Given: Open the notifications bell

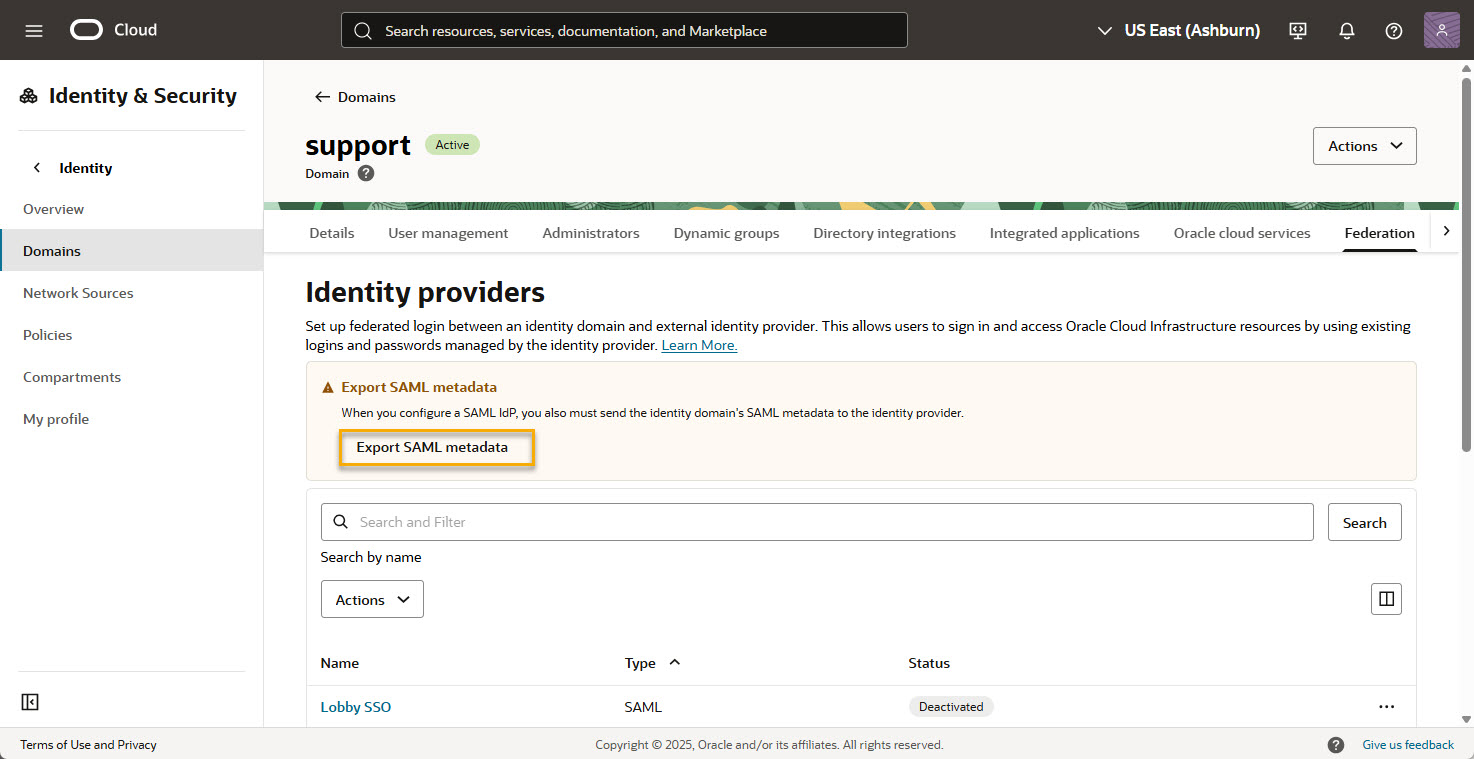Looking at the screenshot, I should pyautogui.click(x=1347, y=30).
